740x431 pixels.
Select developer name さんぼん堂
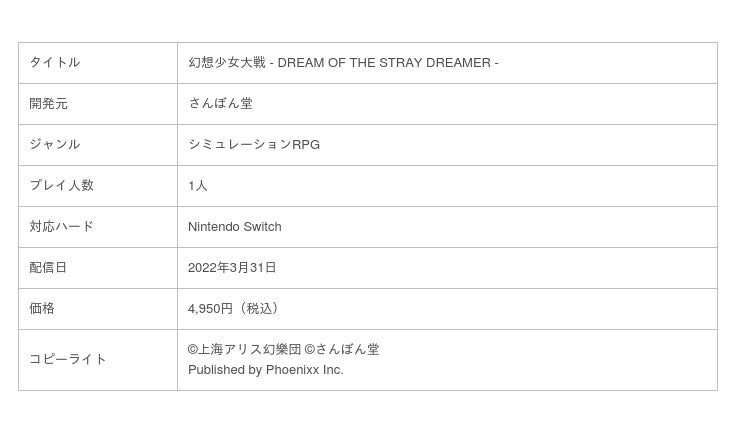(x=220, y=103)
